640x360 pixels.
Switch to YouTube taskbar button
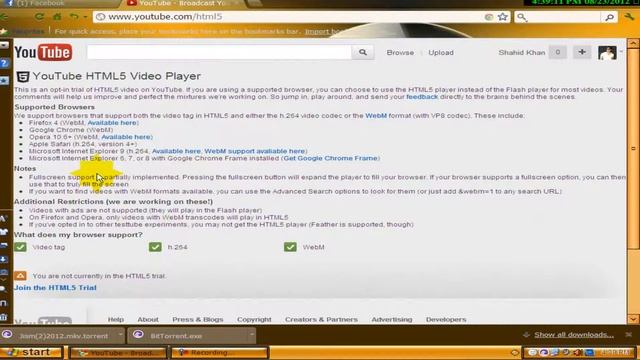coord(118,353)
